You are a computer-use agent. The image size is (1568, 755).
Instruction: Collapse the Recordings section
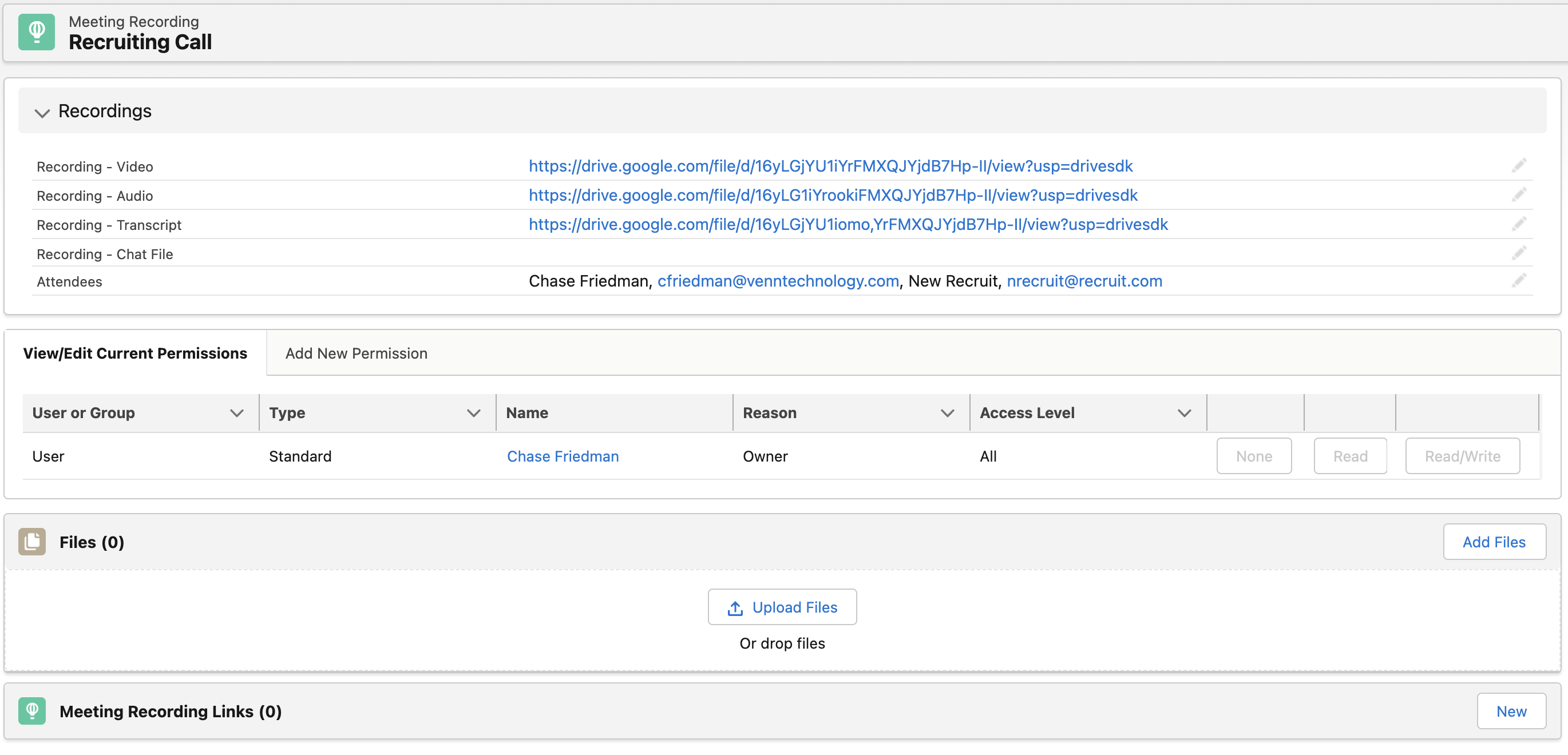[41, 113]
